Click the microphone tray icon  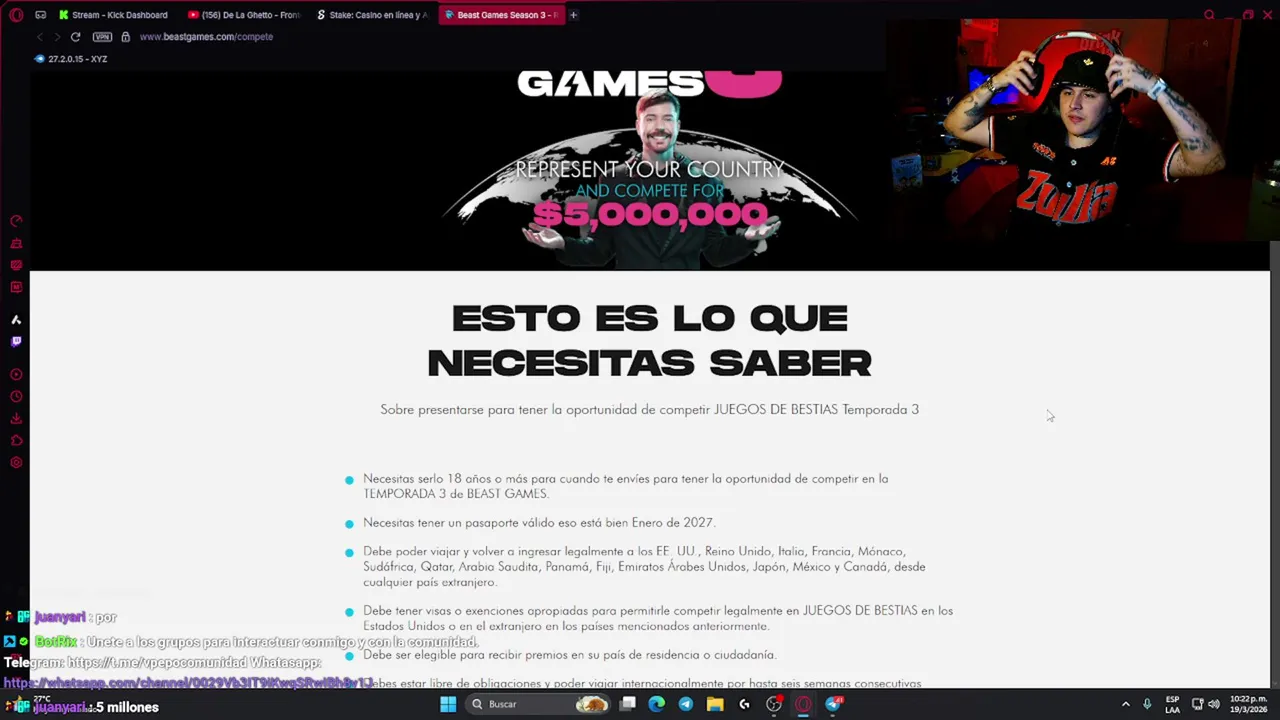coord(1147,704)
